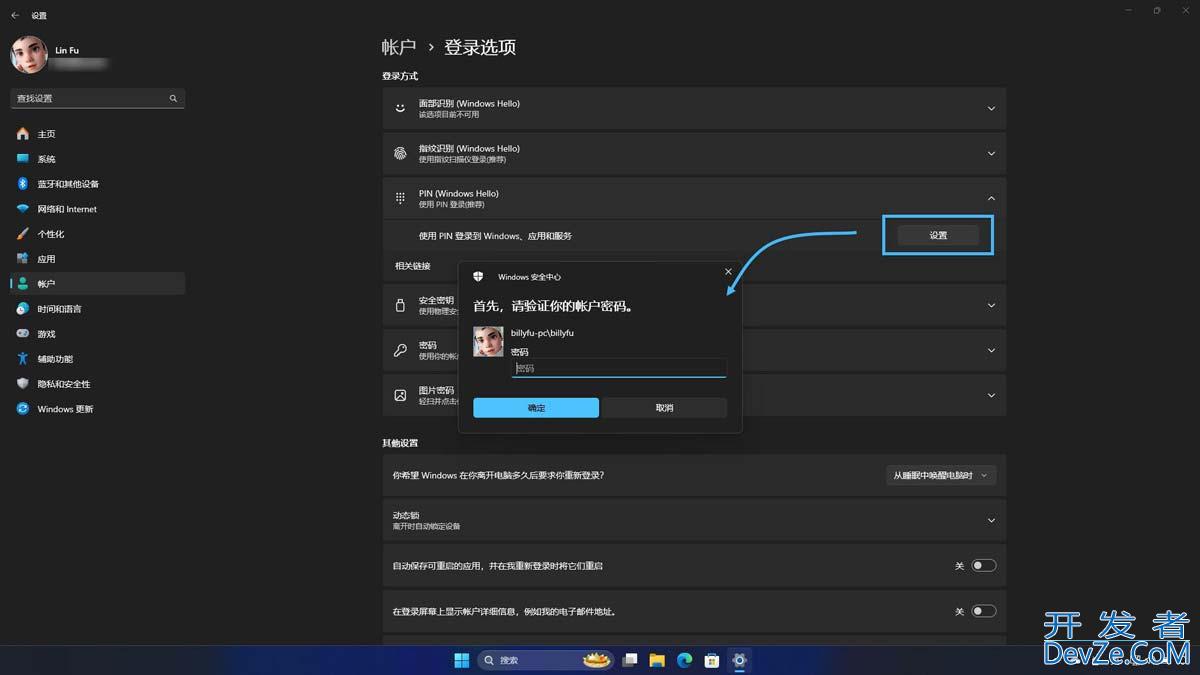
Task: Click the back arrow in title bar
Action: coord(15,15)
